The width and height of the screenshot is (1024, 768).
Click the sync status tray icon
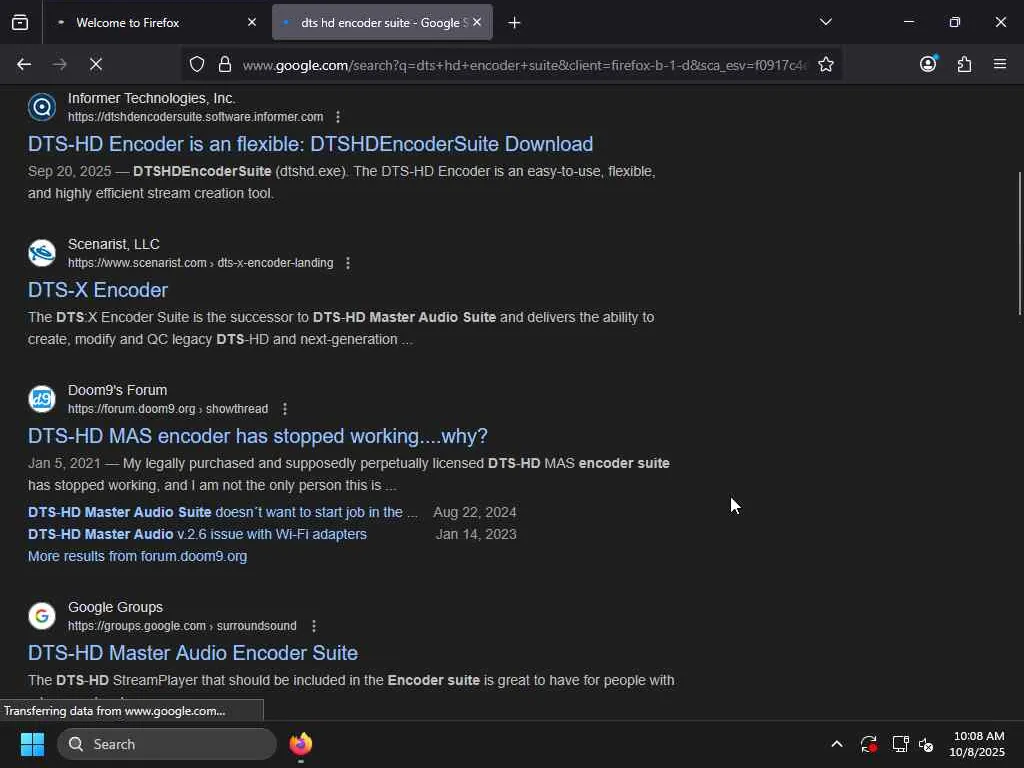[x=869, y=744]
